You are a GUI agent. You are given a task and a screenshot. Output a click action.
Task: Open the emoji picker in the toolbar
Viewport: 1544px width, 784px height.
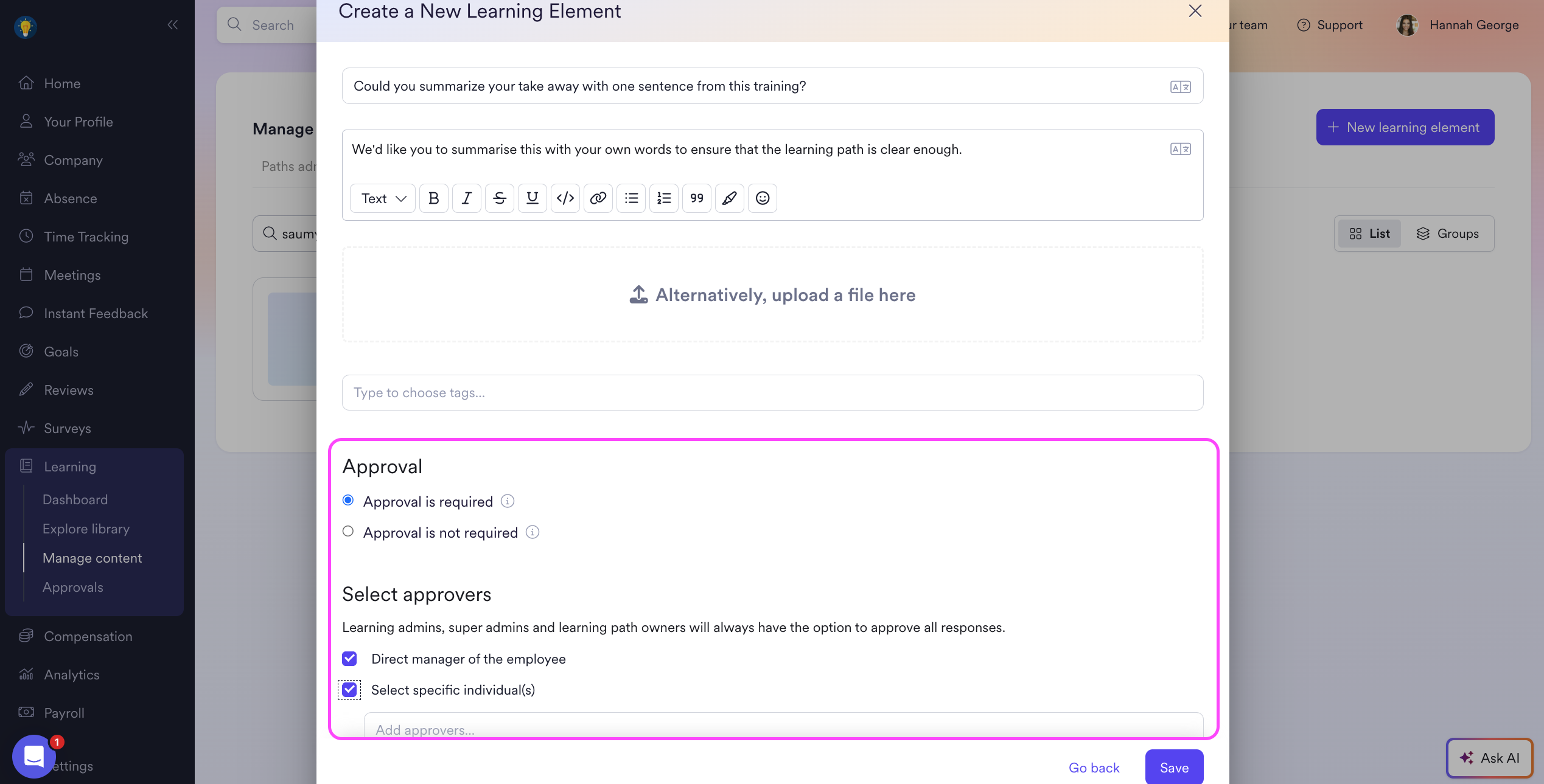(762, 198)
